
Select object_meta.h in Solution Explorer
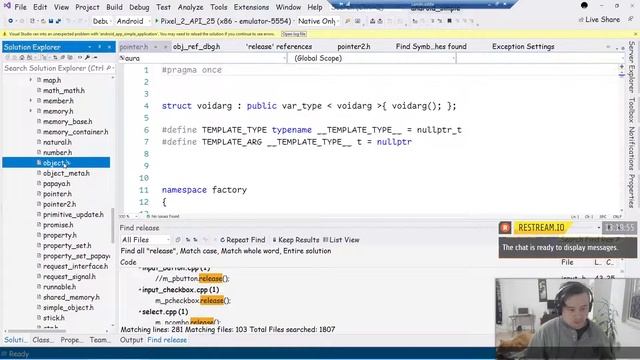[x=66, y=173]
